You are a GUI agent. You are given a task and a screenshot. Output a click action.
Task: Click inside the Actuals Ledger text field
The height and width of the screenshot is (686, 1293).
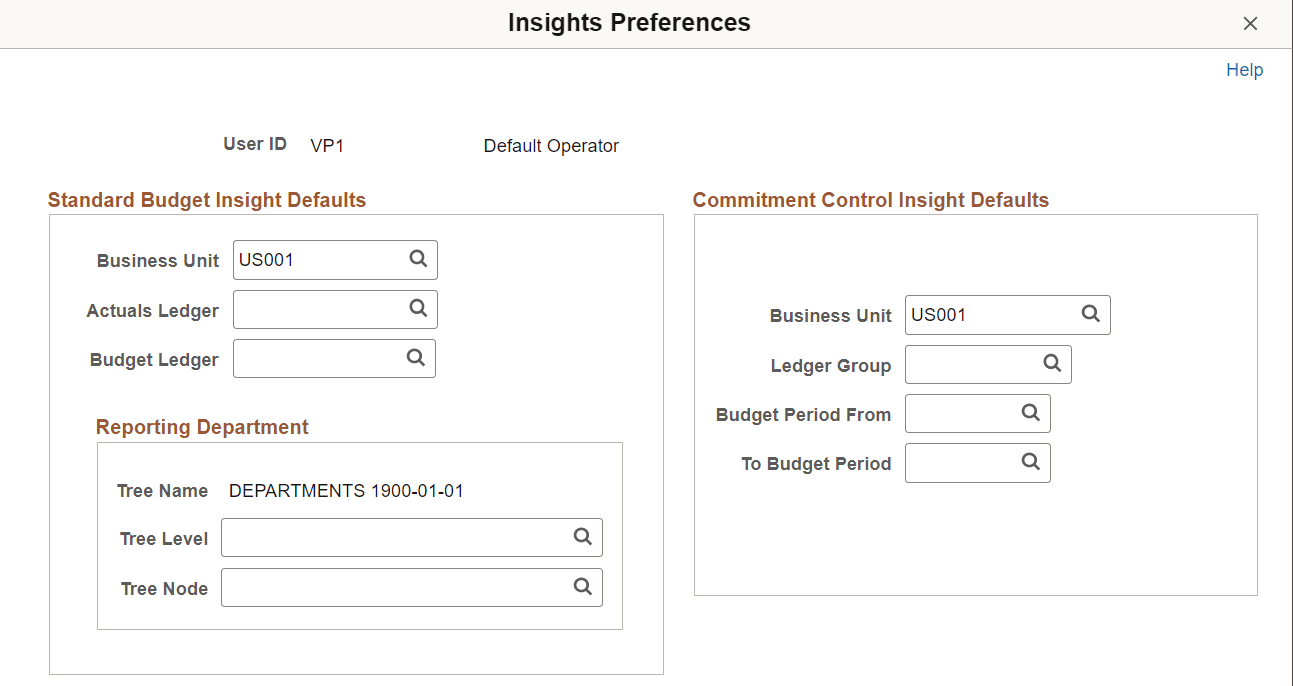click(320, 309)
